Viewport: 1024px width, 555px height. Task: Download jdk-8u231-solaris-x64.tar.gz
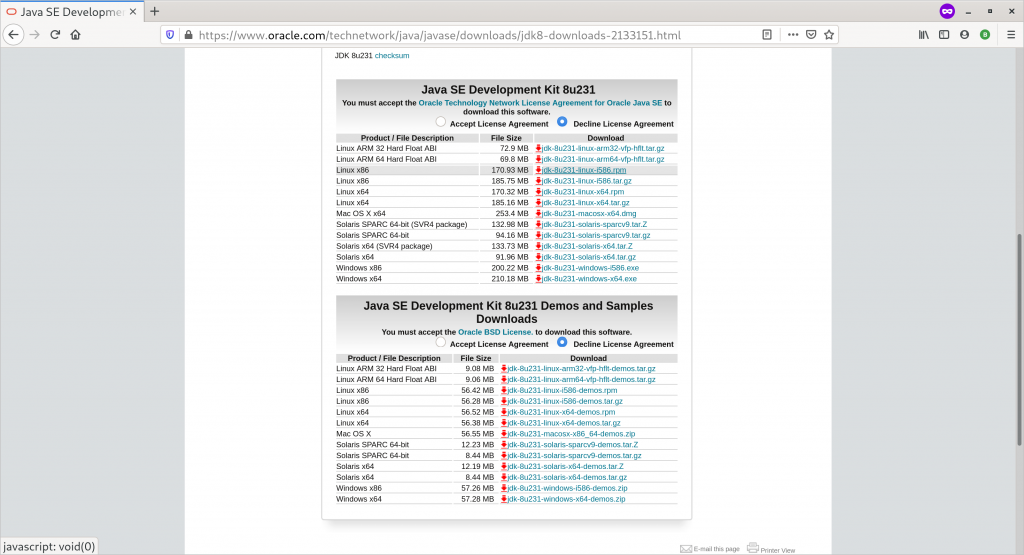coord(588,257)
